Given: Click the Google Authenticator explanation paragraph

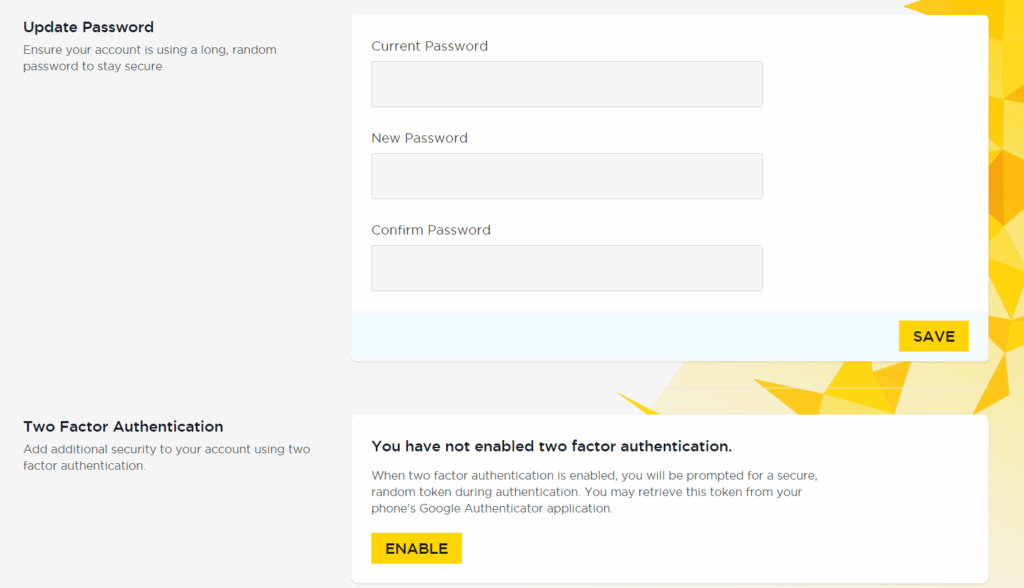Looking at the screenshot, I should click(x=594, y=492).
